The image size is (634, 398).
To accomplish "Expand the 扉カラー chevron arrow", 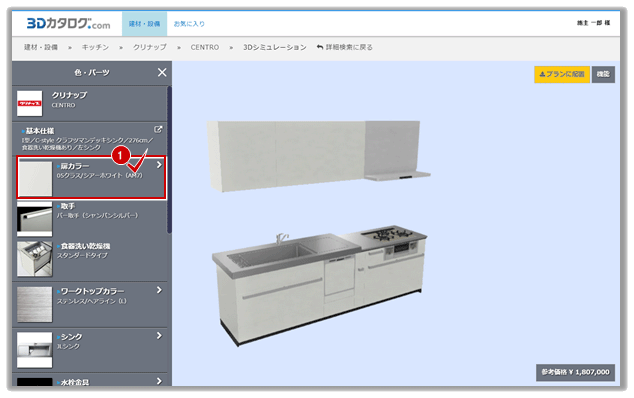I will click(159, 165).
